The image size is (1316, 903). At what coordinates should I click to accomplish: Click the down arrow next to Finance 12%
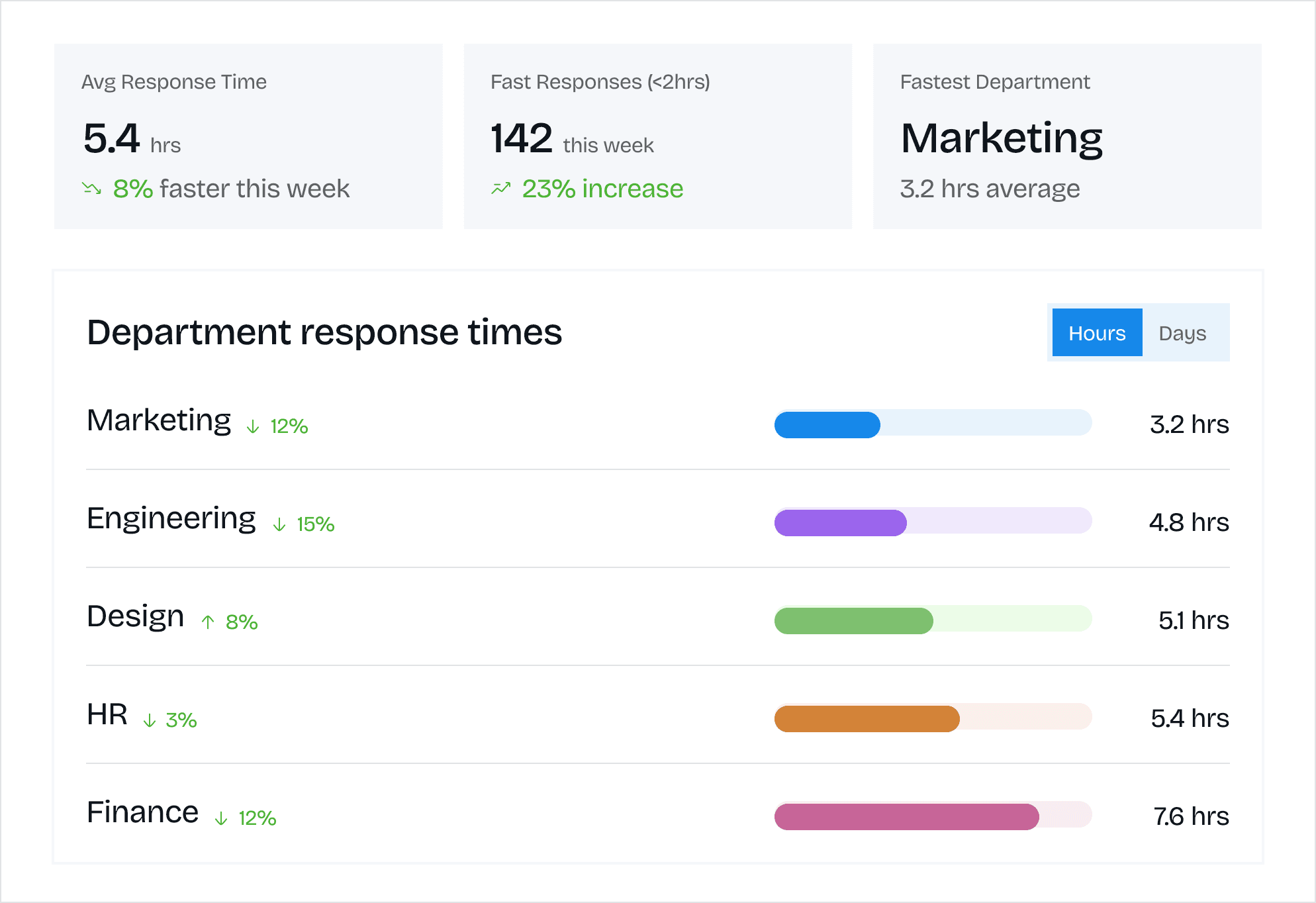(221, 819)
